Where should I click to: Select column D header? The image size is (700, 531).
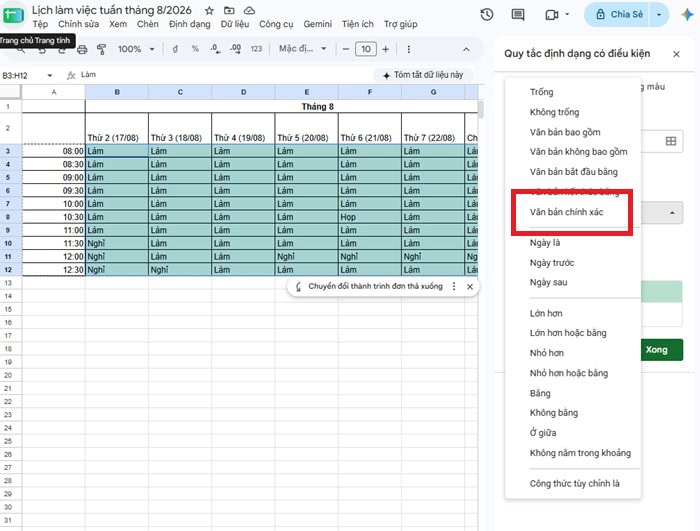click(243, 92)
